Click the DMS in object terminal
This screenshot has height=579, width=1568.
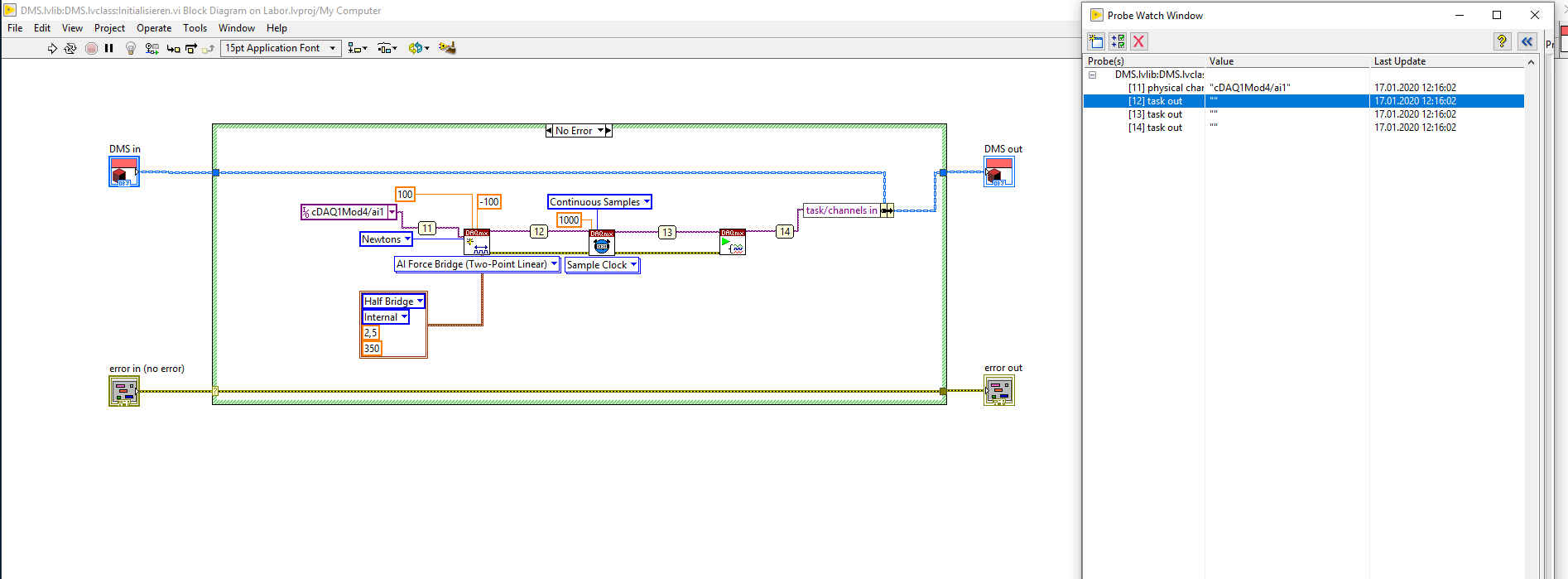click(124, 171)
